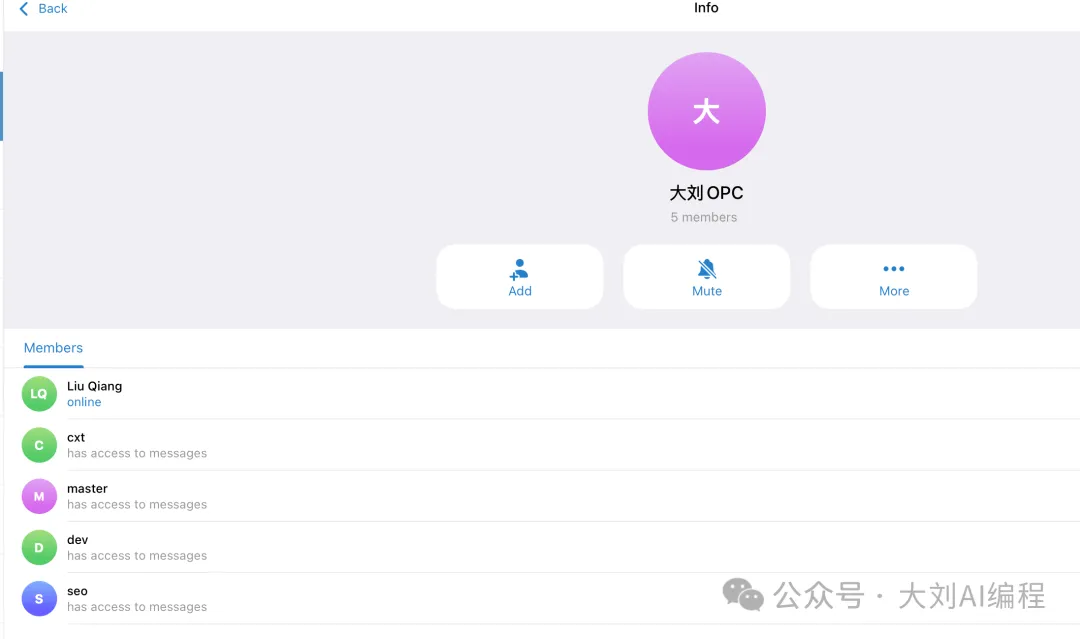
Task: Switch to the Members tab
Action: [x=53, y=348]
